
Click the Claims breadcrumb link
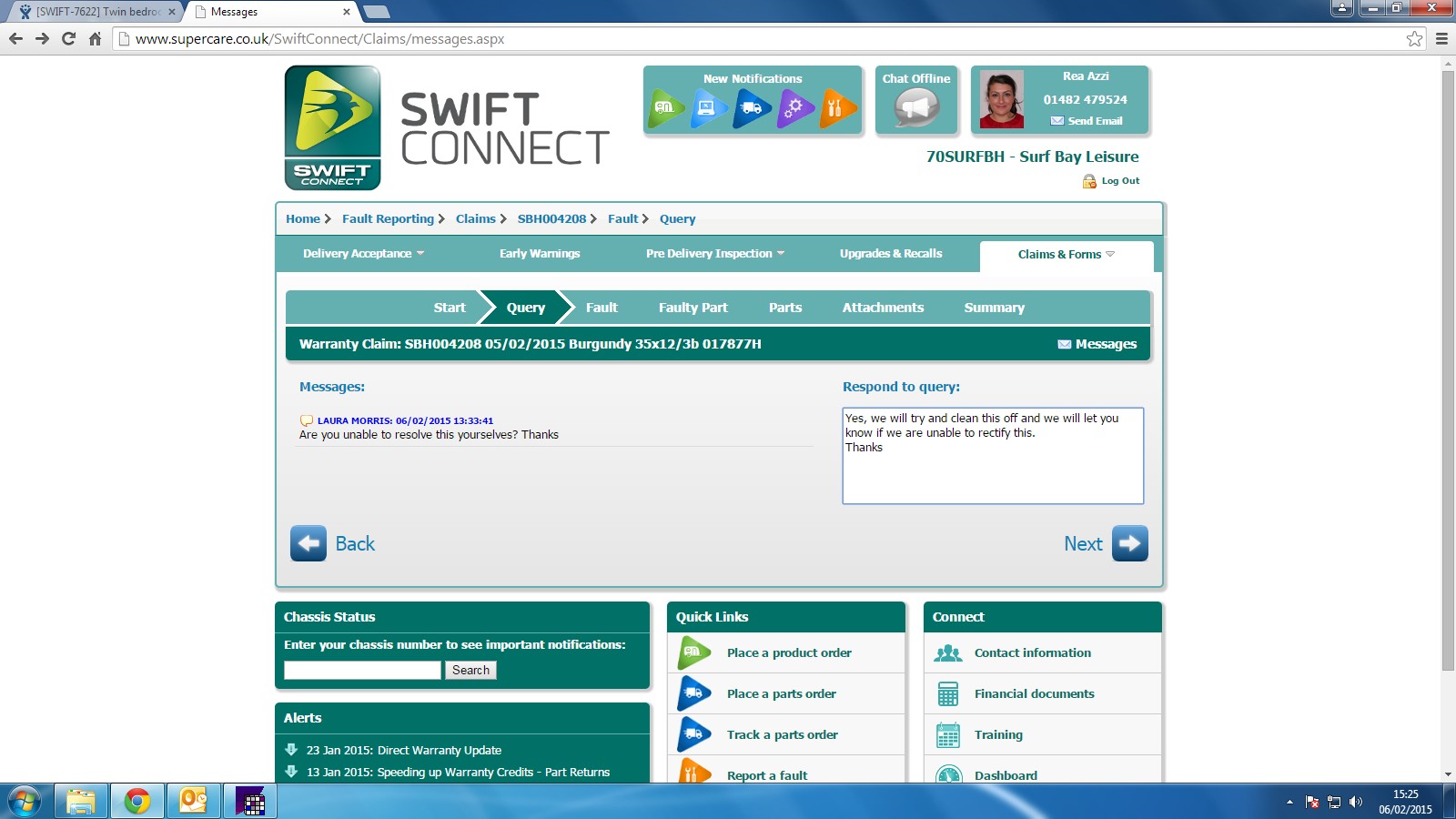476,218
